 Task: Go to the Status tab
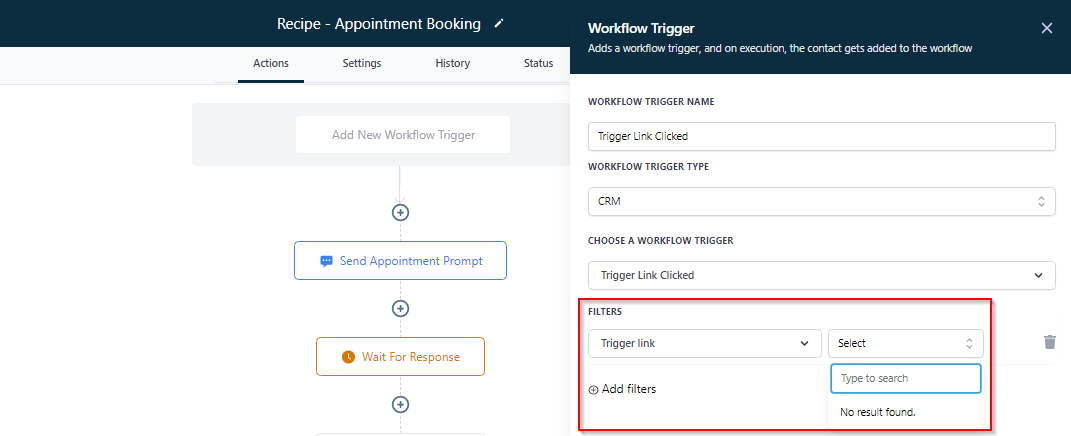(x=538, y=64)
